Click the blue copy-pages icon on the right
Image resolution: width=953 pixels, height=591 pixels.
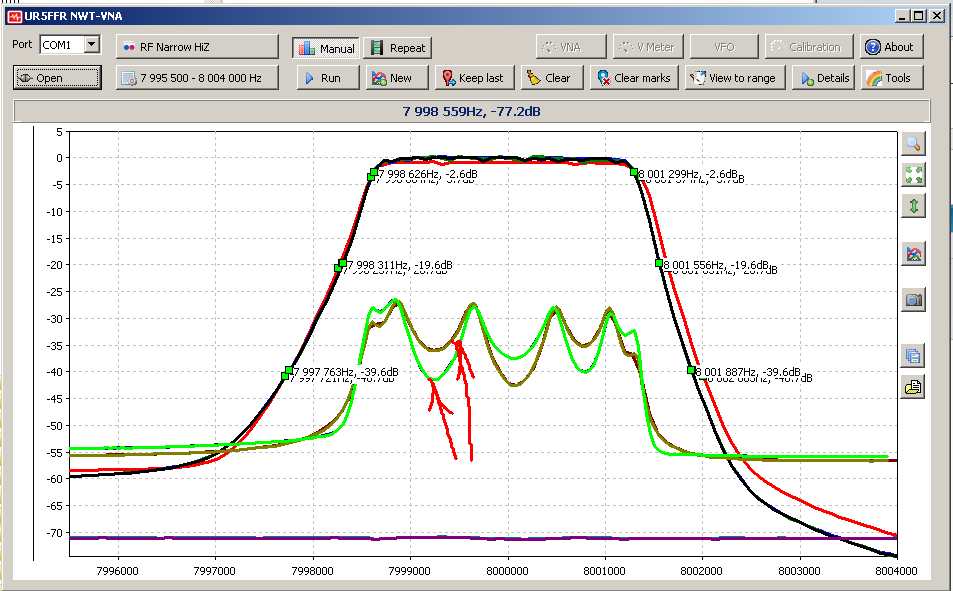(912, 355)
